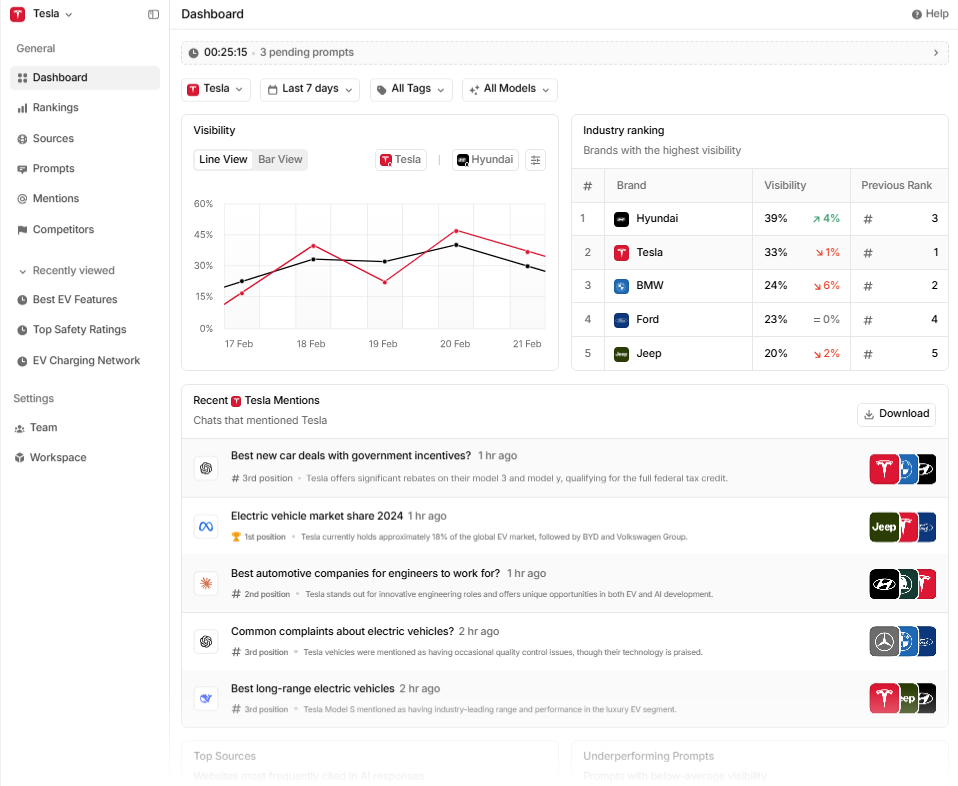The image size is (958, 786).
Task: Open the EV Charging Network recent item
Action: tap(78, 361)
